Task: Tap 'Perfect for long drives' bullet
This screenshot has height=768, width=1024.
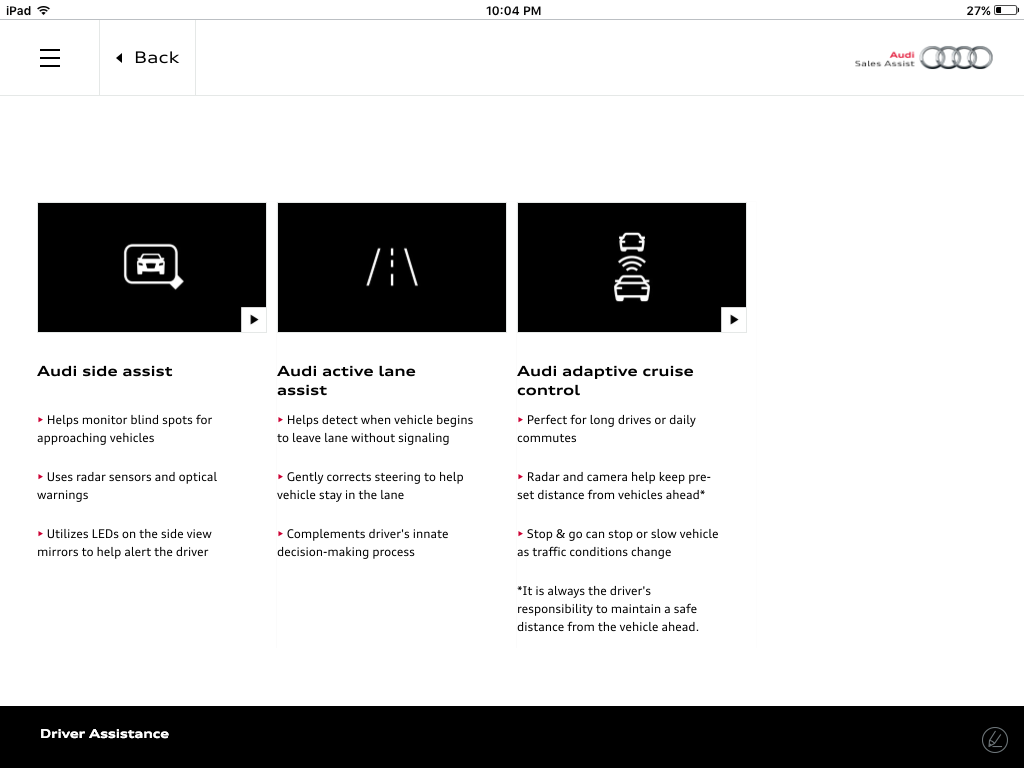Action: click(x=606, y=428)
